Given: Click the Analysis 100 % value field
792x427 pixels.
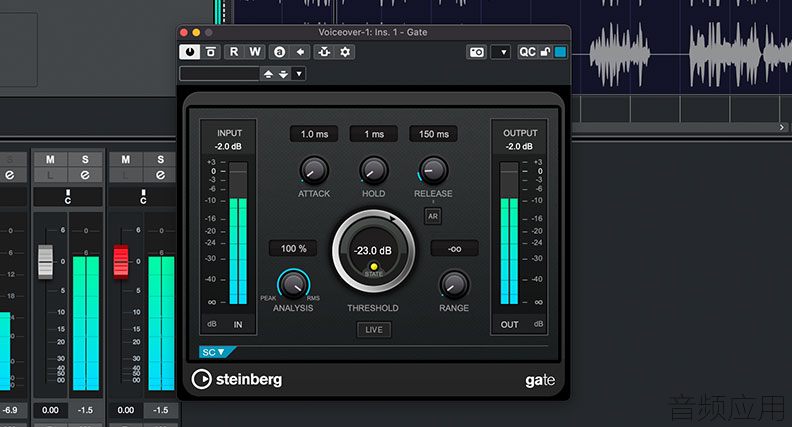Looking at the screenshot, I should (x=293, y=249).
